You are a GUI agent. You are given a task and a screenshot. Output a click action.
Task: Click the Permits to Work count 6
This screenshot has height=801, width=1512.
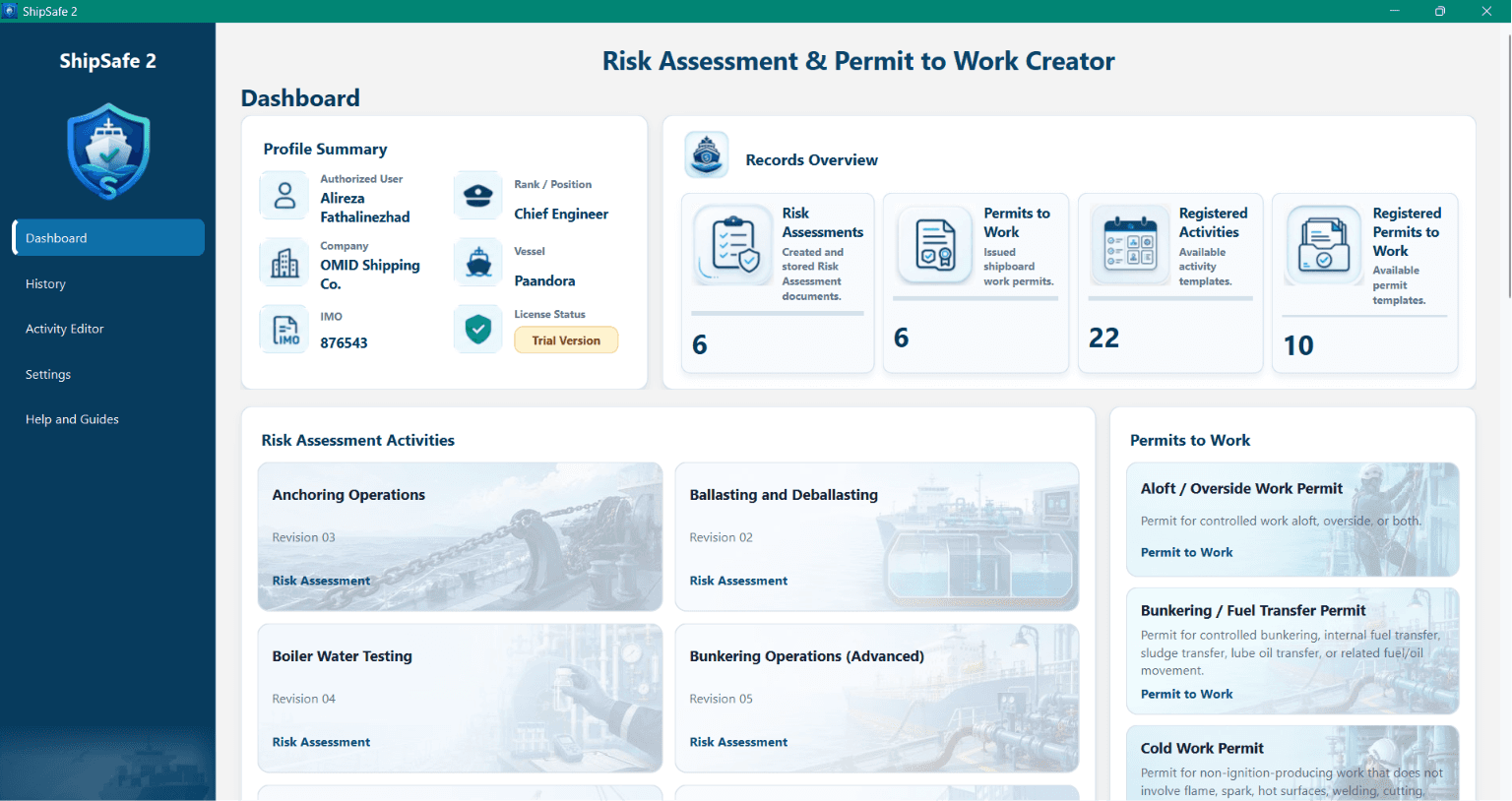pos(901,339)
